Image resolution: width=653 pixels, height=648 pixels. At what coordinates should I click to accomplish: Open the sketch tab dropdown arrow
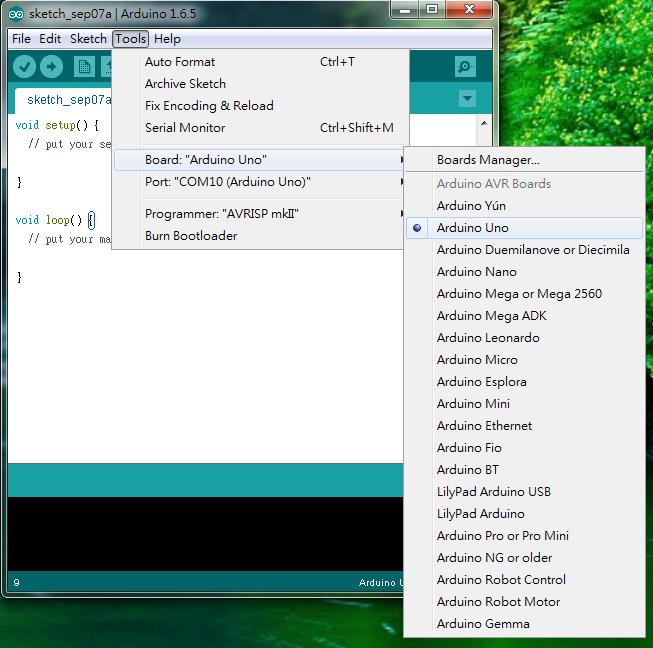tap(467, 99)
